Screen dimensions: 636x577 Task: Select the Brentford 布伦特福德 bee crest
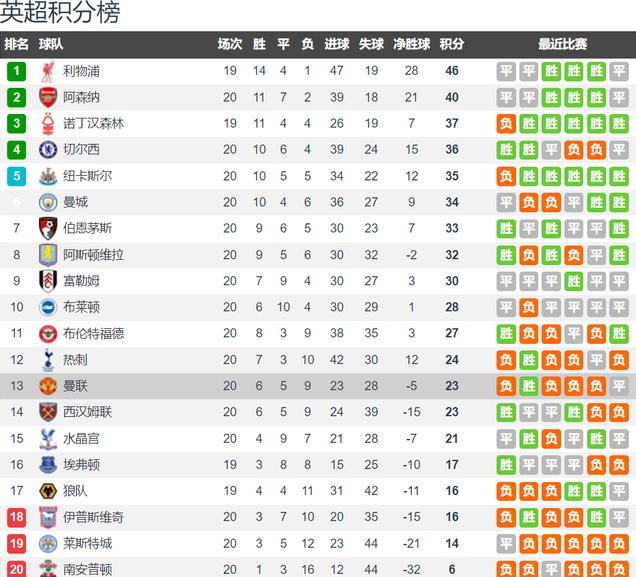click(48, 333)
